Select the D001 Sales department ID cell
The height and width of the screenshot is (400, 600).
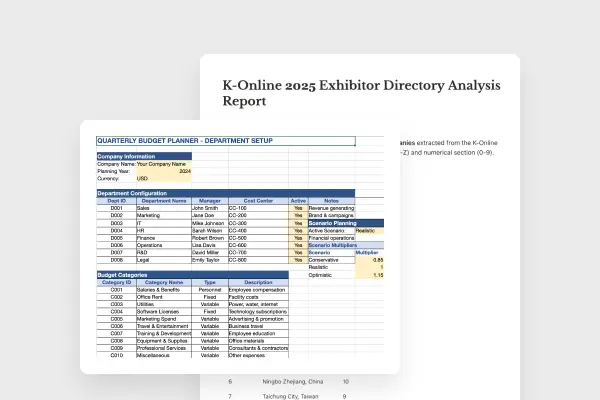116,208
